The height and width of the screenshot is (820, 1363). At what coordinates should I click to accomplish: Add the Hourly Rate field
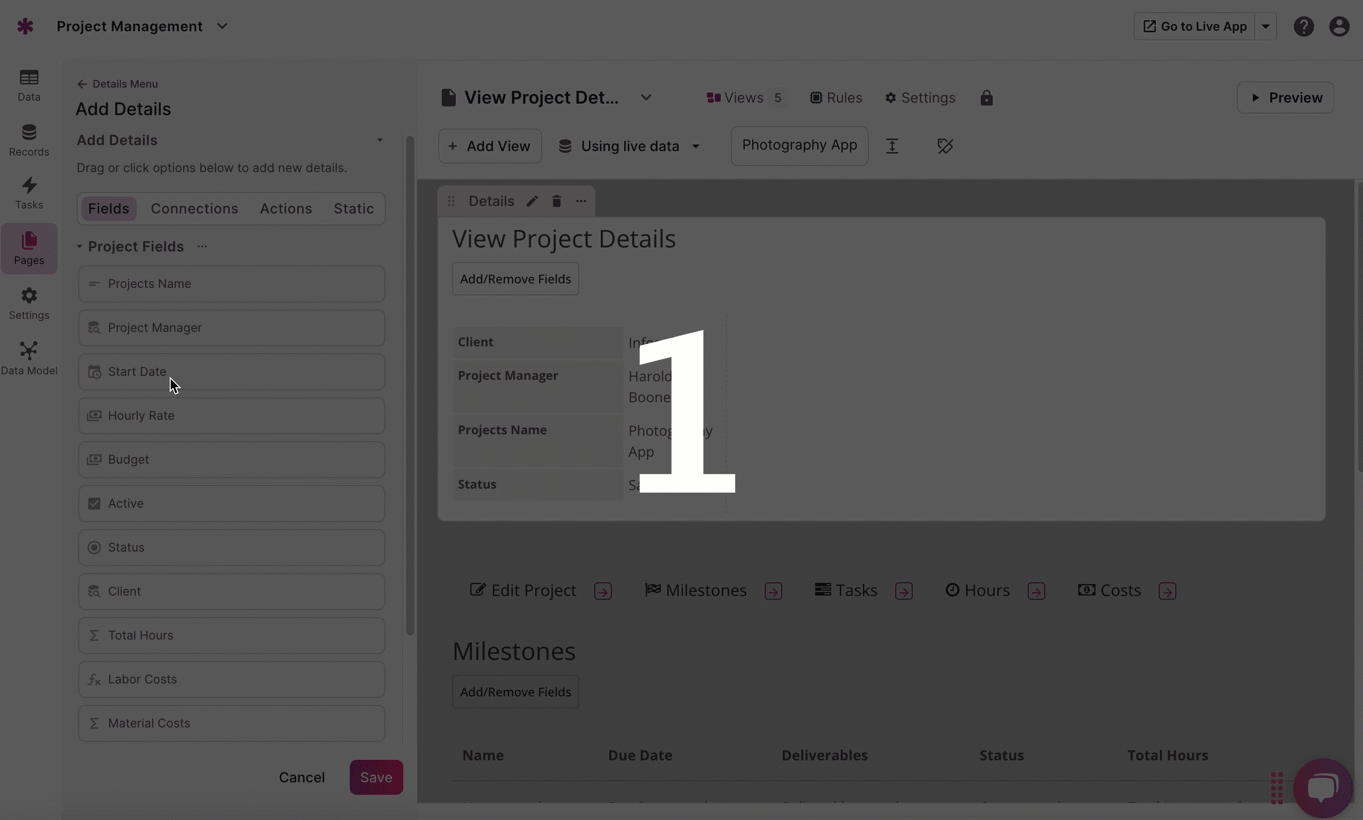tap(231, 416)
